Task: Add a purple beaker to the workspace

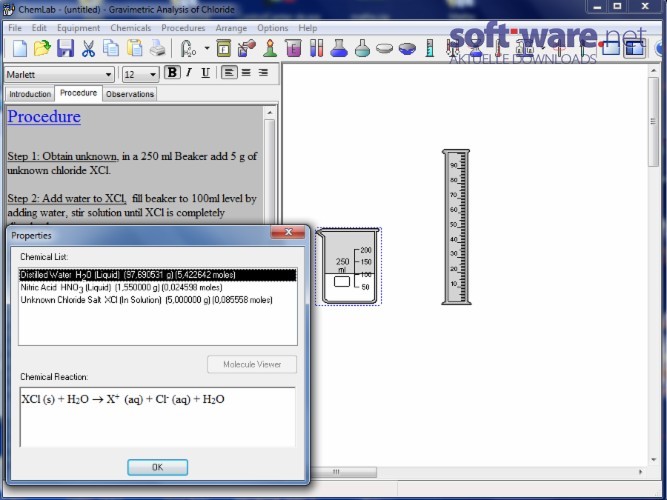Action: 293,48
